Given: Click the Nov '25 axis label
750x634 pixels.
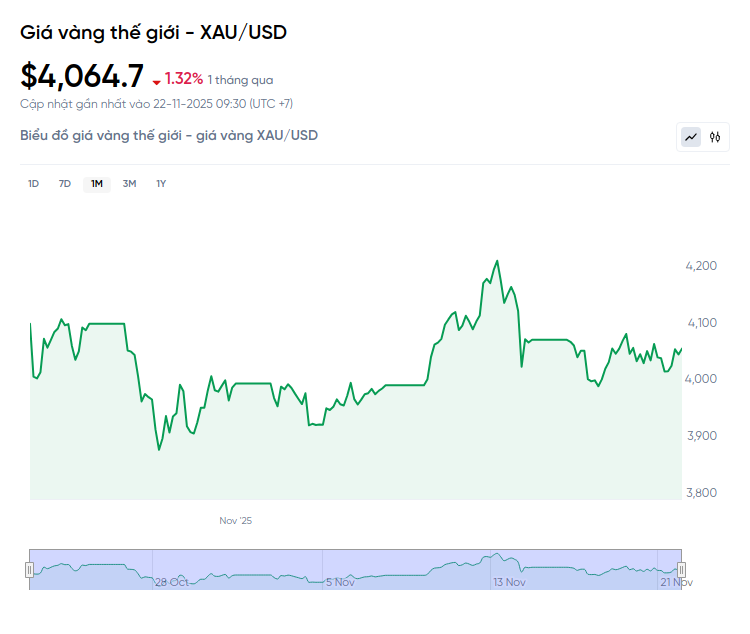Looking at the screenshot, I should pos(236,521).
